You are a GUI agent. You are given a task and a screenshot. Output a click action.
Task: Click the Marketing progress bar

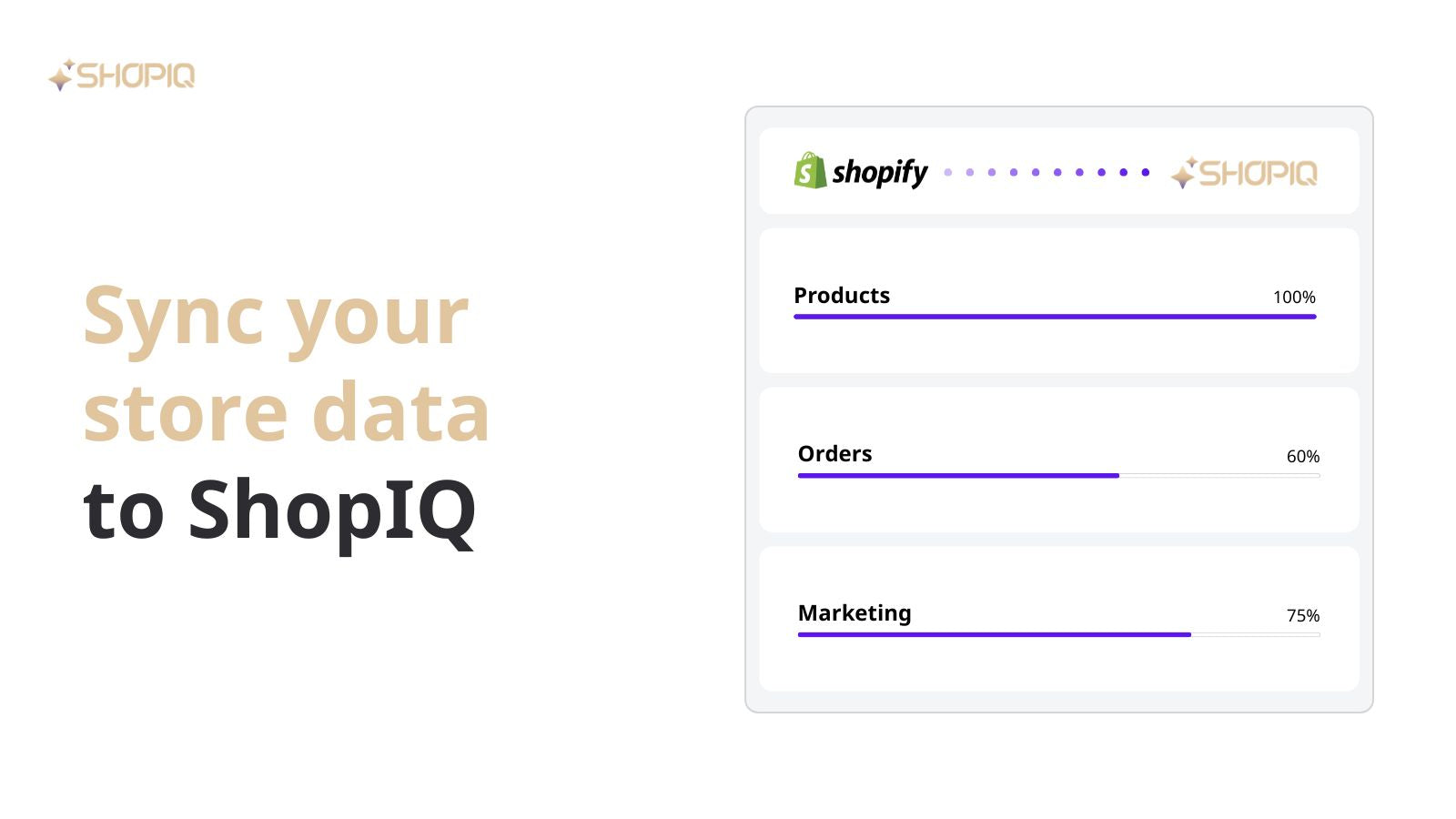coord(1058,634)
